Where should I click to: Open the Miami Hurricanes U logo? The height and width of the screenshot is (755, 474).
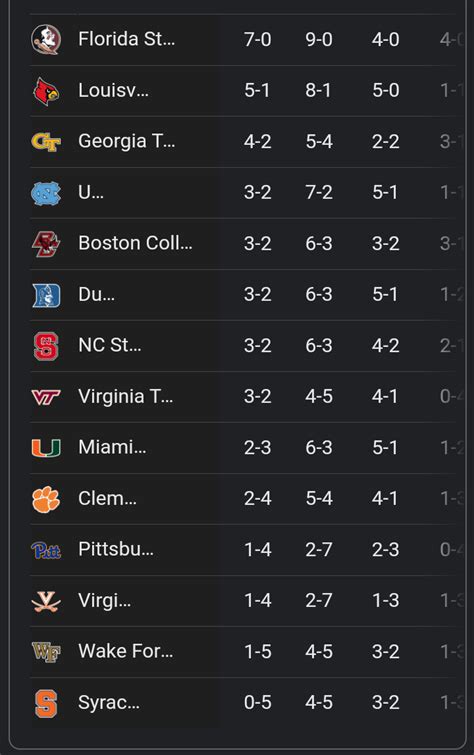(46, 448)
